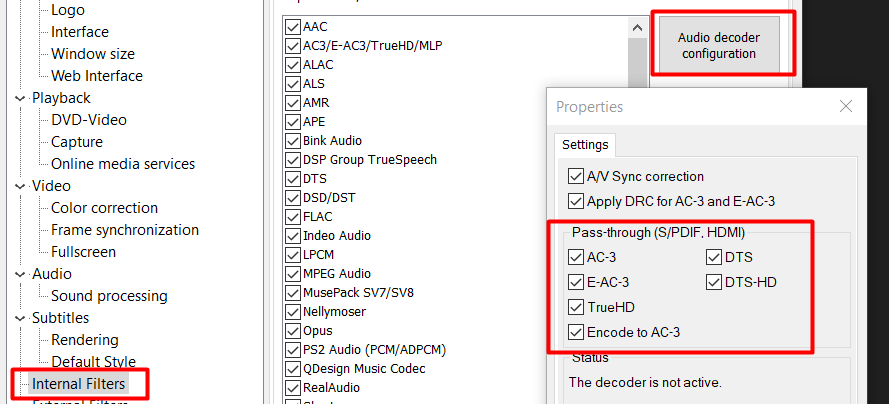Uncheck Encode to AC-3 option

(x=576, y=332)
